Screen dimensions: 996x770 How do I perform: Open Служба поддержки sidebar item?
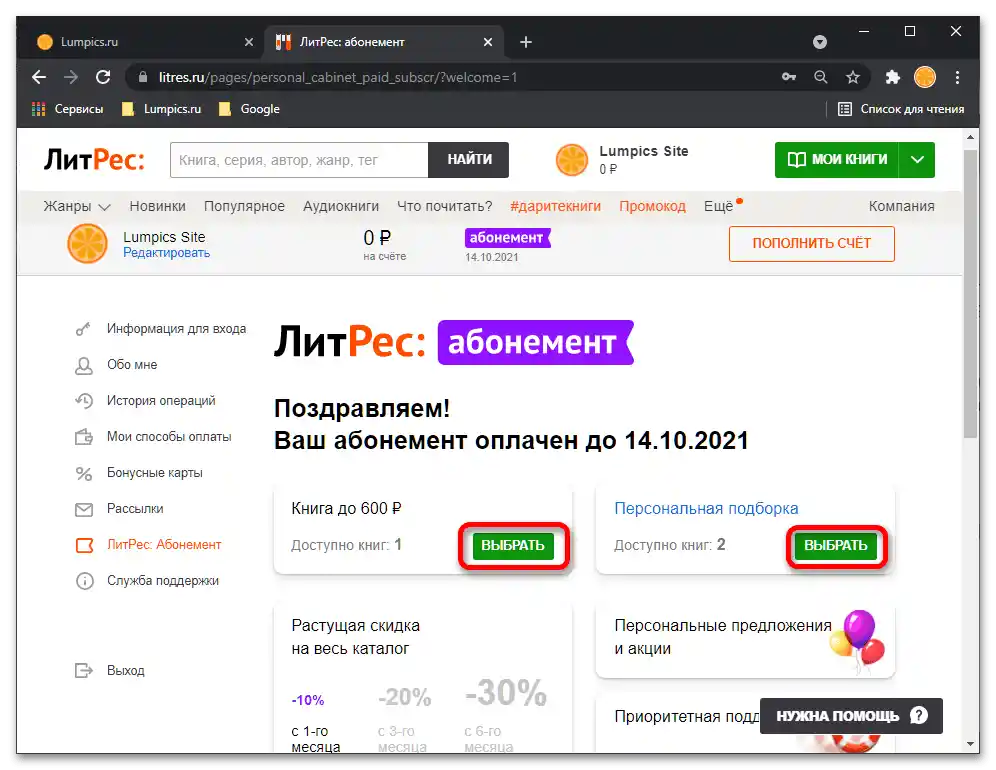(147, 581)
